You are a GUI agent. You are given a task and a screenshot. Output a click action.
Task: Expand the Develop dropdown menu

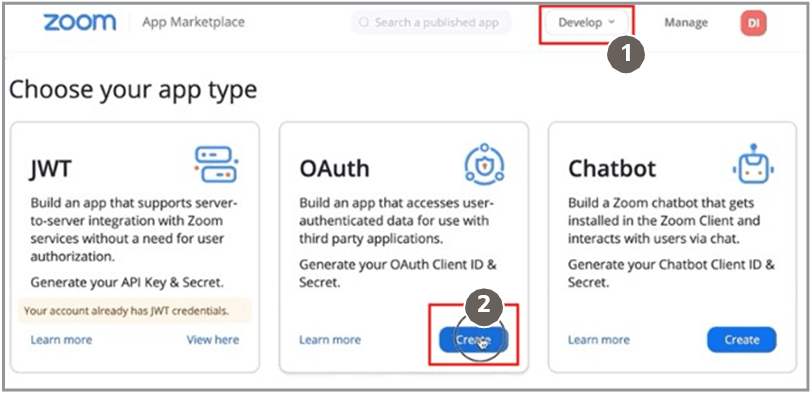pyautogui.click(x=587, y=23)
